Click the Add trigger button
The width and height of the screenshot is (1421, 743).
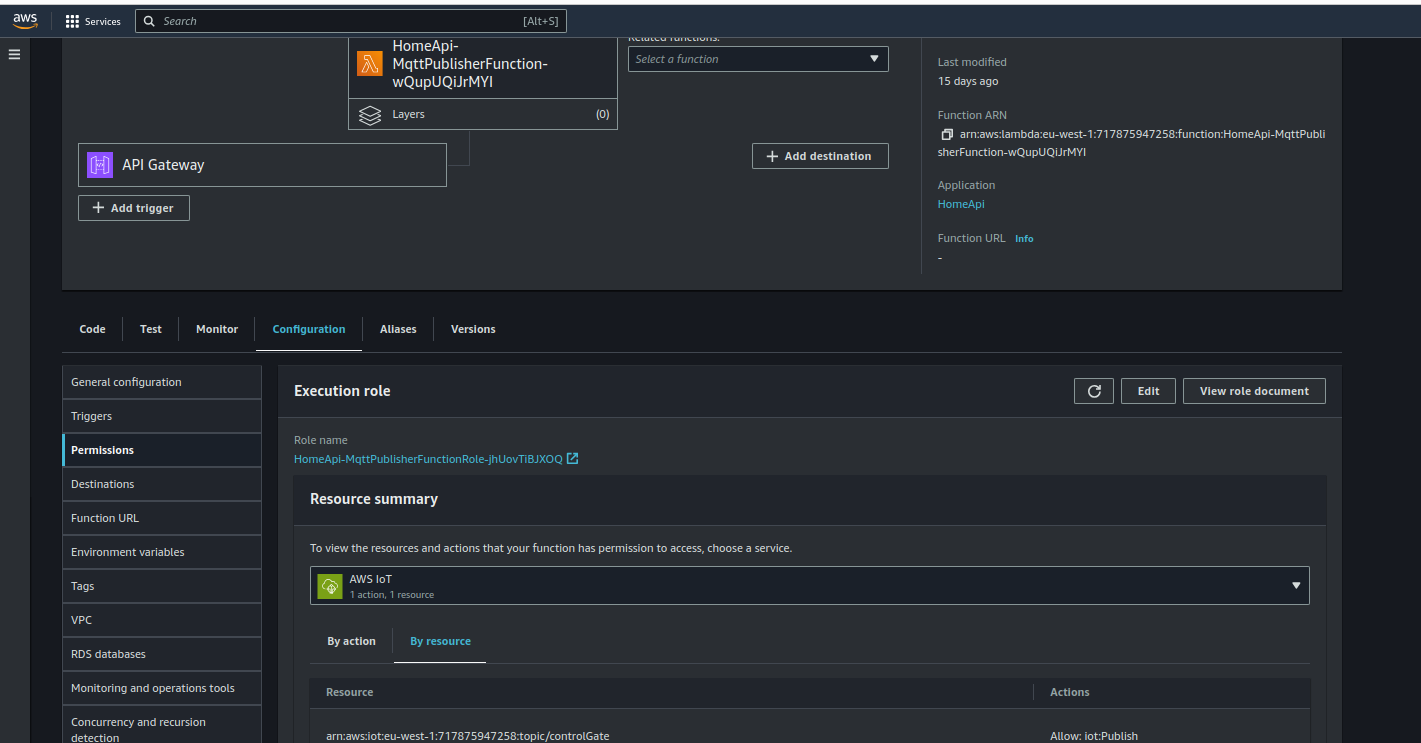[x=134, y=208]
